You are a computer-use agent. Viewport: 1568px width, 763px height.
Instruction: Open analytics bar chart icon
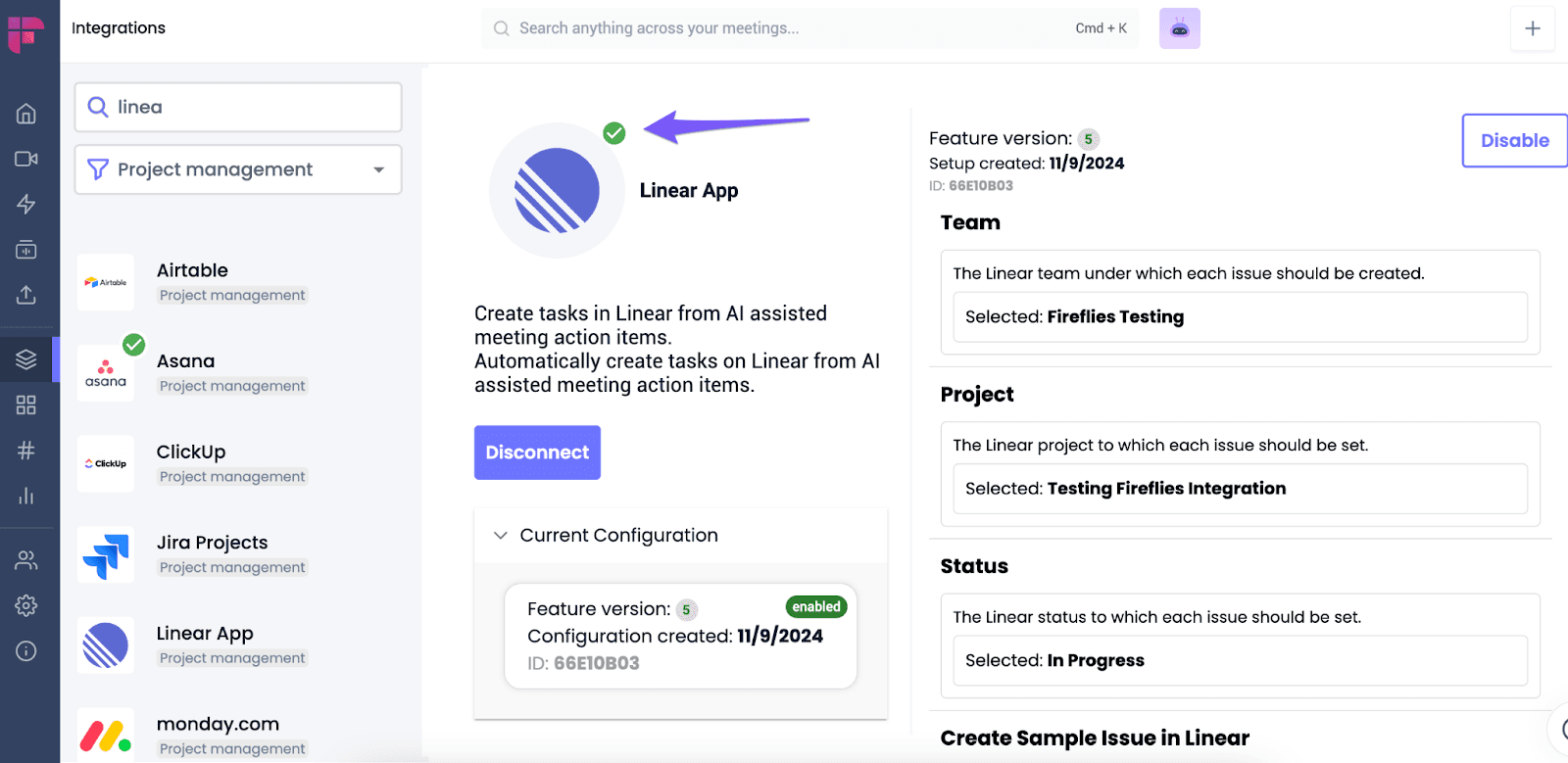coord(26,496)
